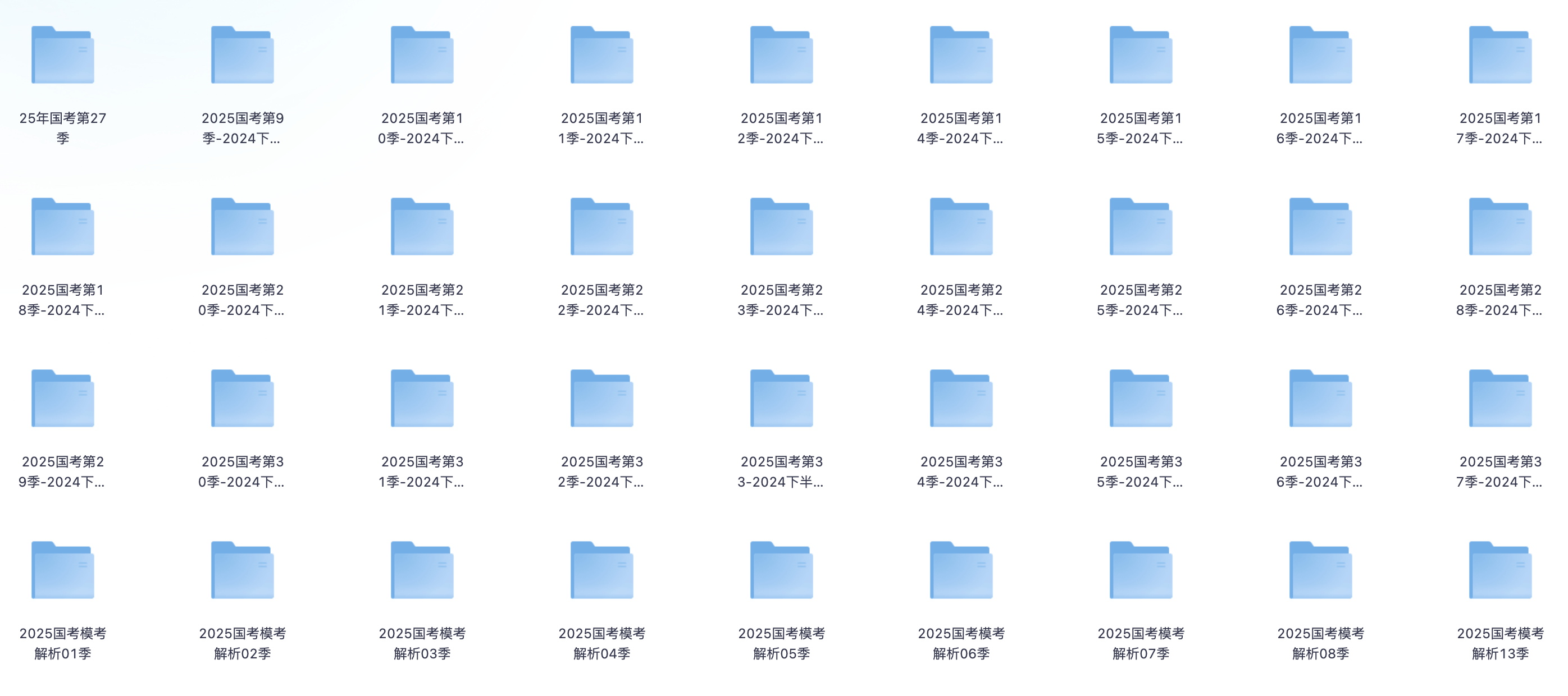Open the 2025国考第20季 folder icon
This screenshot has width=1568, height=696.
coord(242,226)
